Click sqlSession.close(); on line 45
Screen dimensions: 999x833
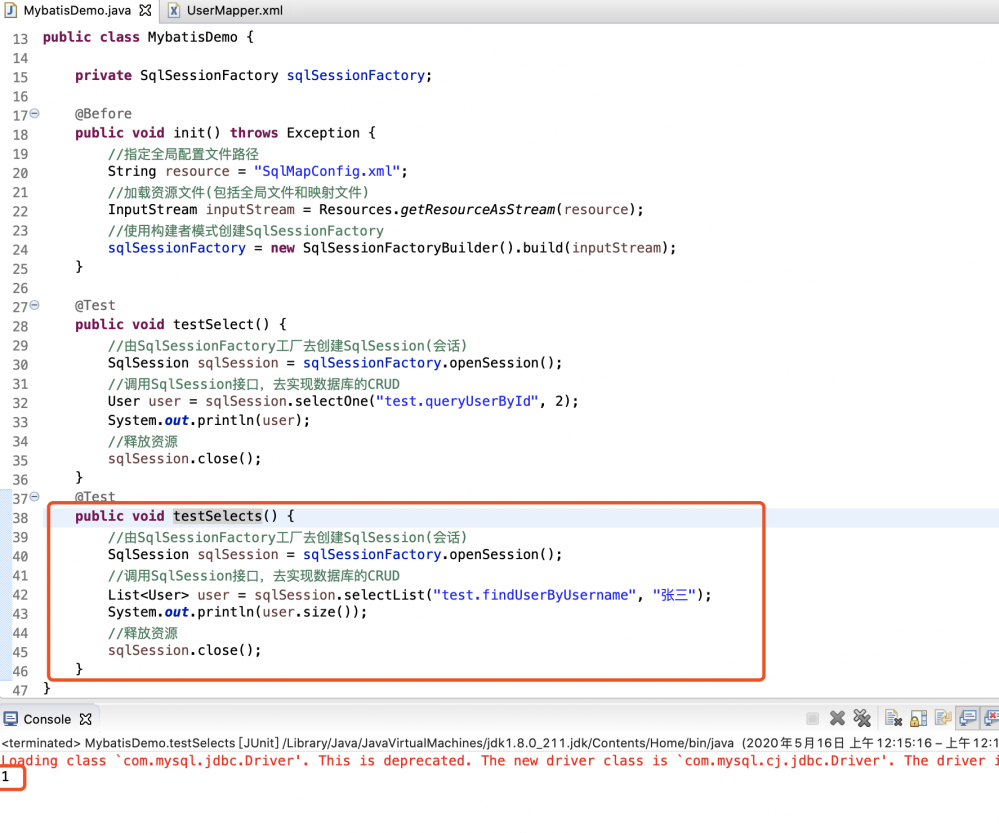tap(184, 650)
